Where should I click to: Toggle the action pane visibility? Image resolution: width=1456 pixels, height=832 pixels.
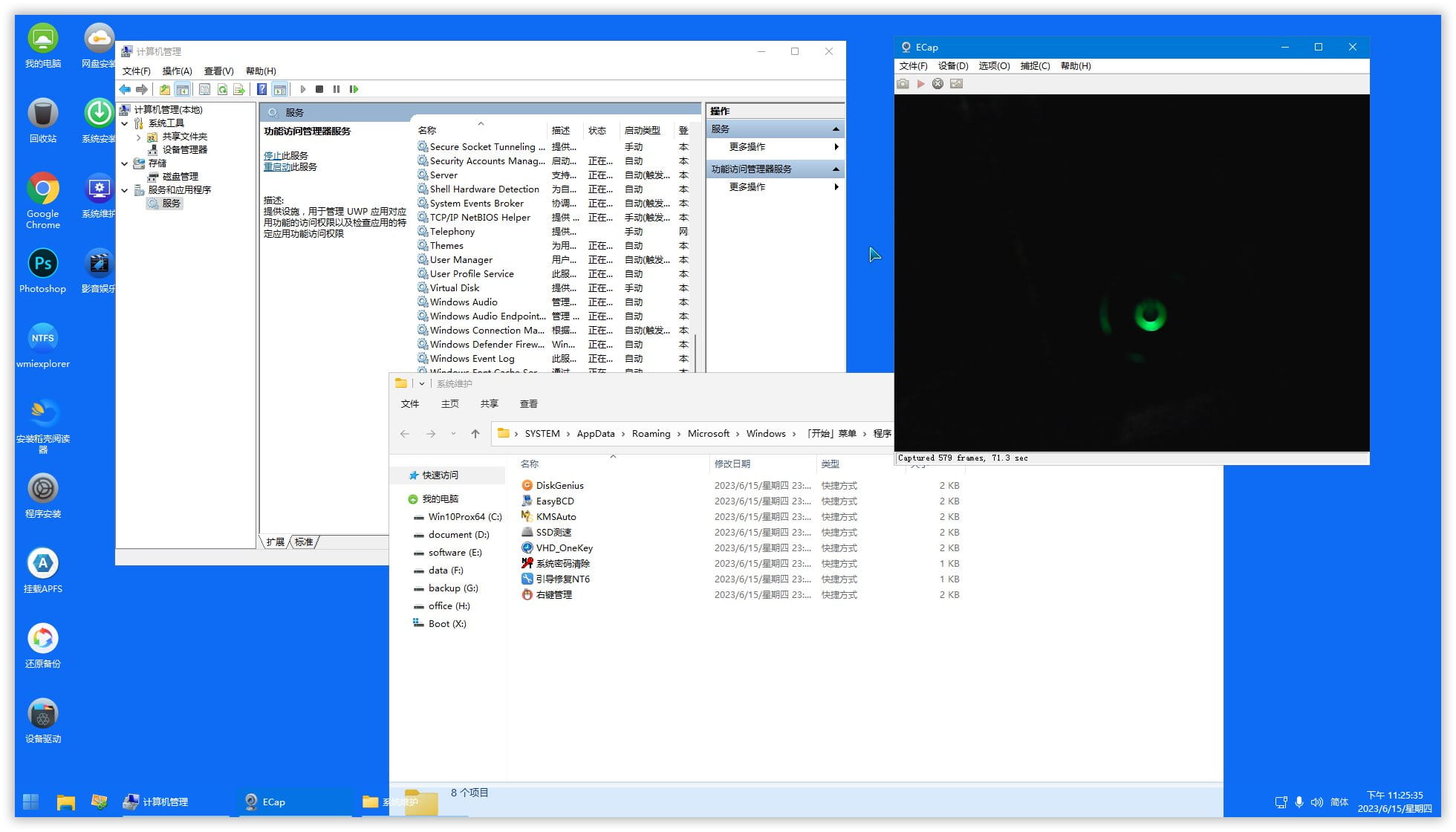[x=280, y=89]
